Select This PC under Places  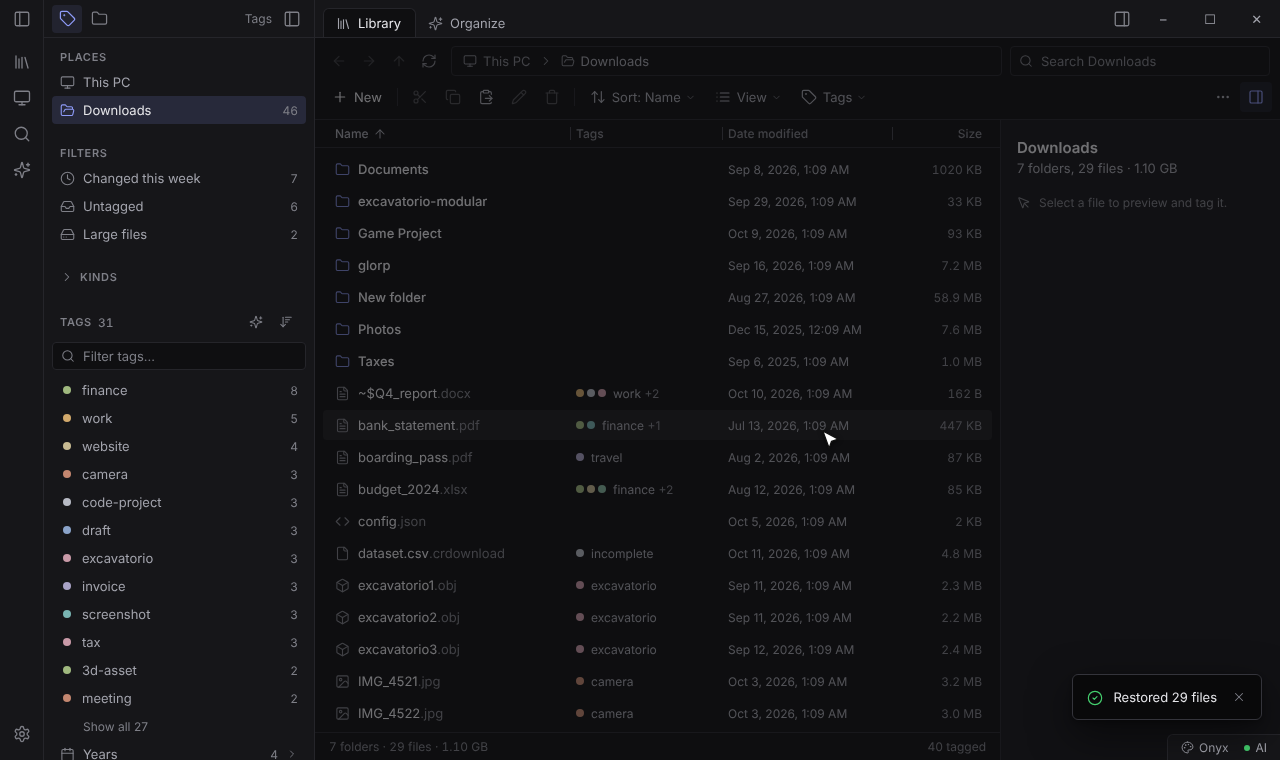pyautogui.click(x=179, y=82)
